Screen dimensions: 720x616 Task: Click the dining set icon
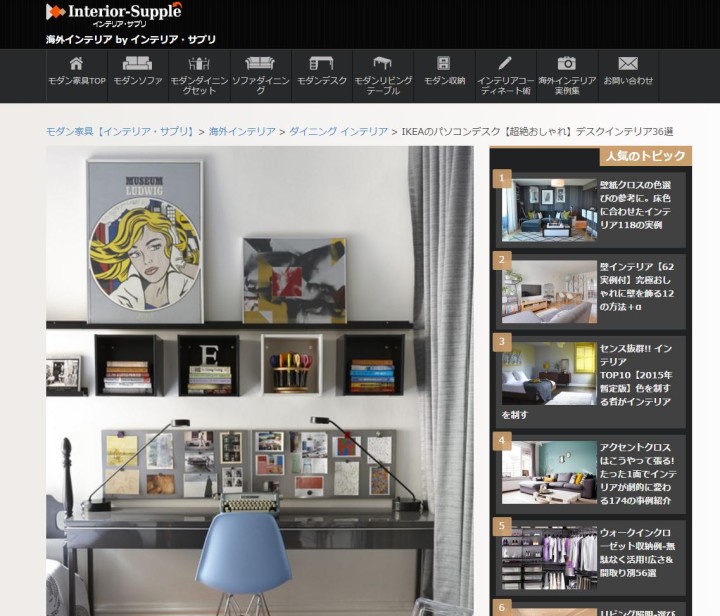coord(199,63)
